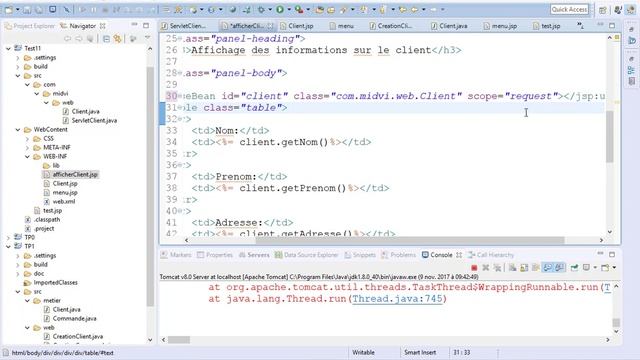This screenshot has height=360, width=640.
Task: Clear the console output icon
Action: coord(512,268)
